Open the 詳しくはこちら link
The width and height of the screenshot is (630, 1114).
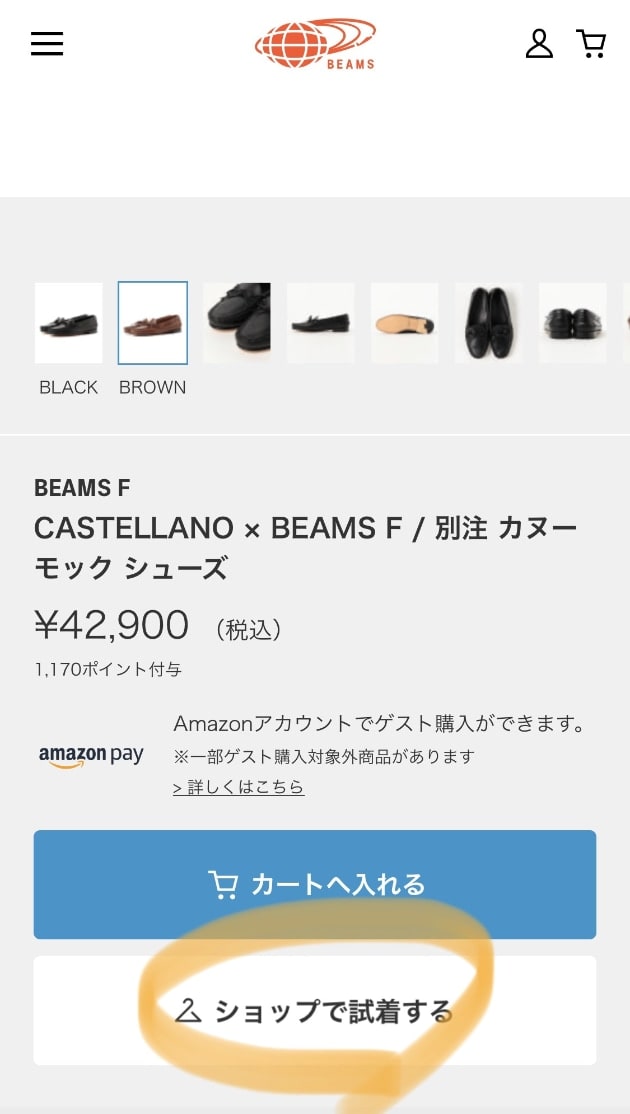tap(239, 787)
